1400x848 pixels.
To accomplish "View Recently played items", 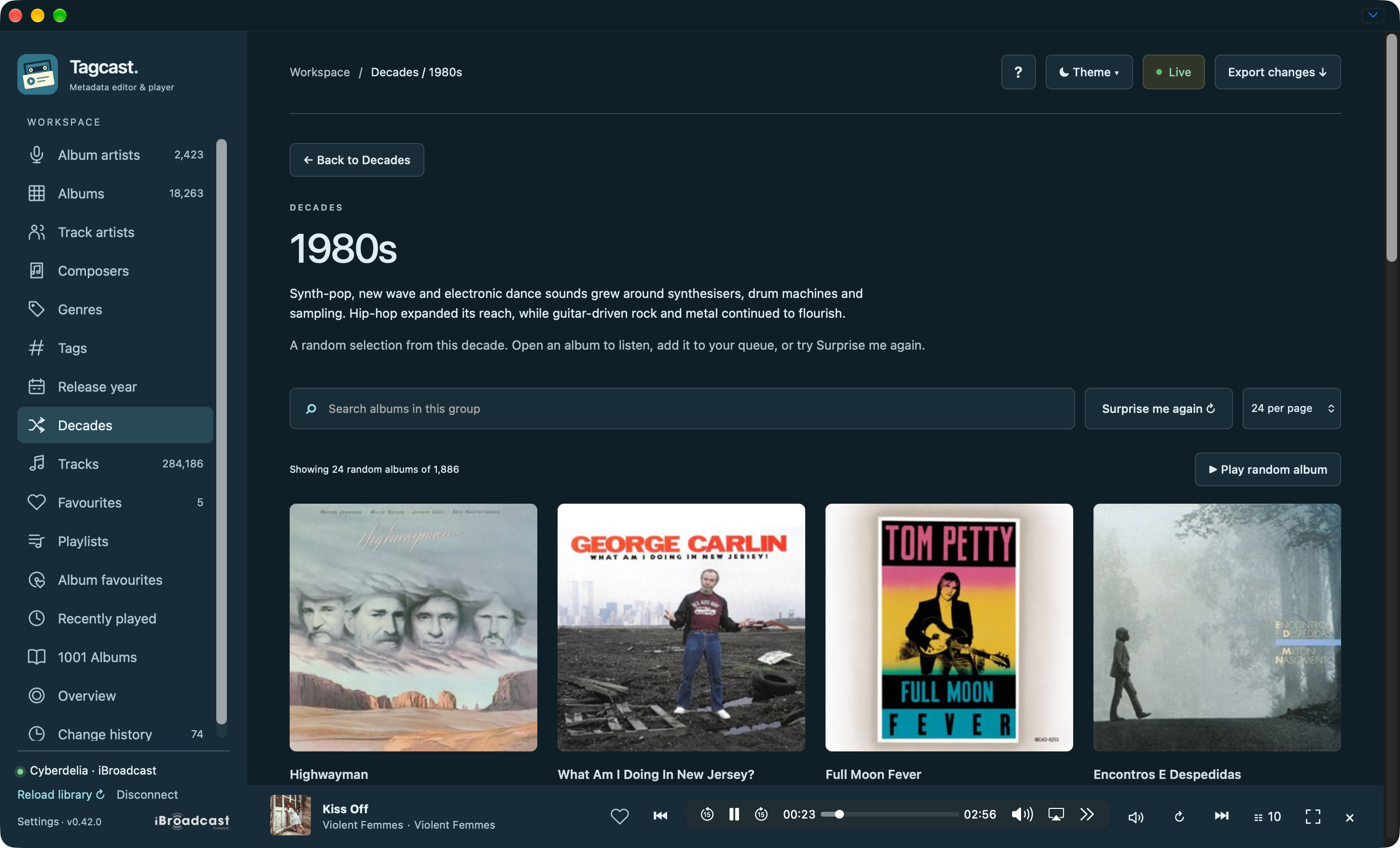I will 115,619.
